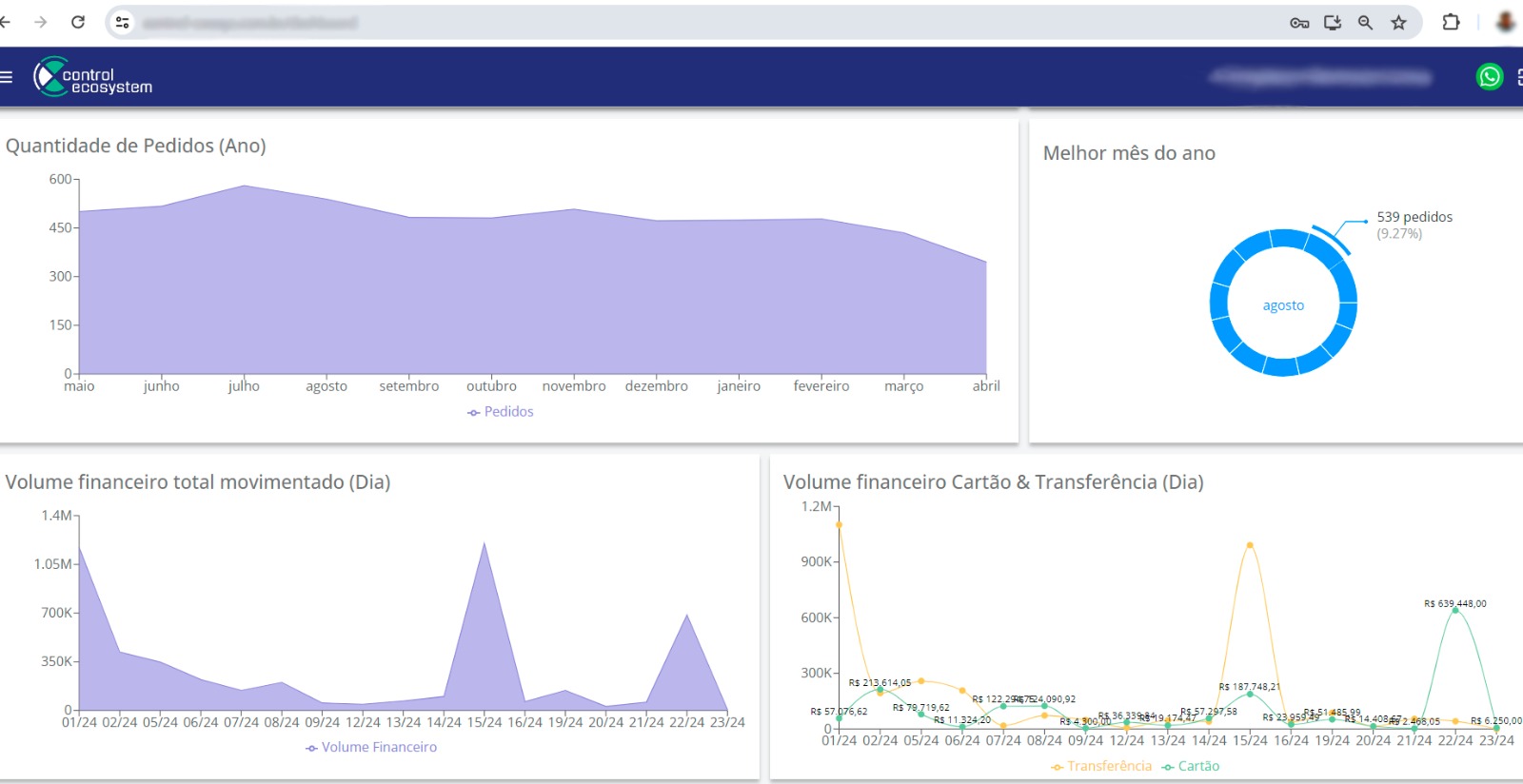Click the Quantidade de Pedidos (Ano) title
This screenshot has height=784, width=1523.
136,146
